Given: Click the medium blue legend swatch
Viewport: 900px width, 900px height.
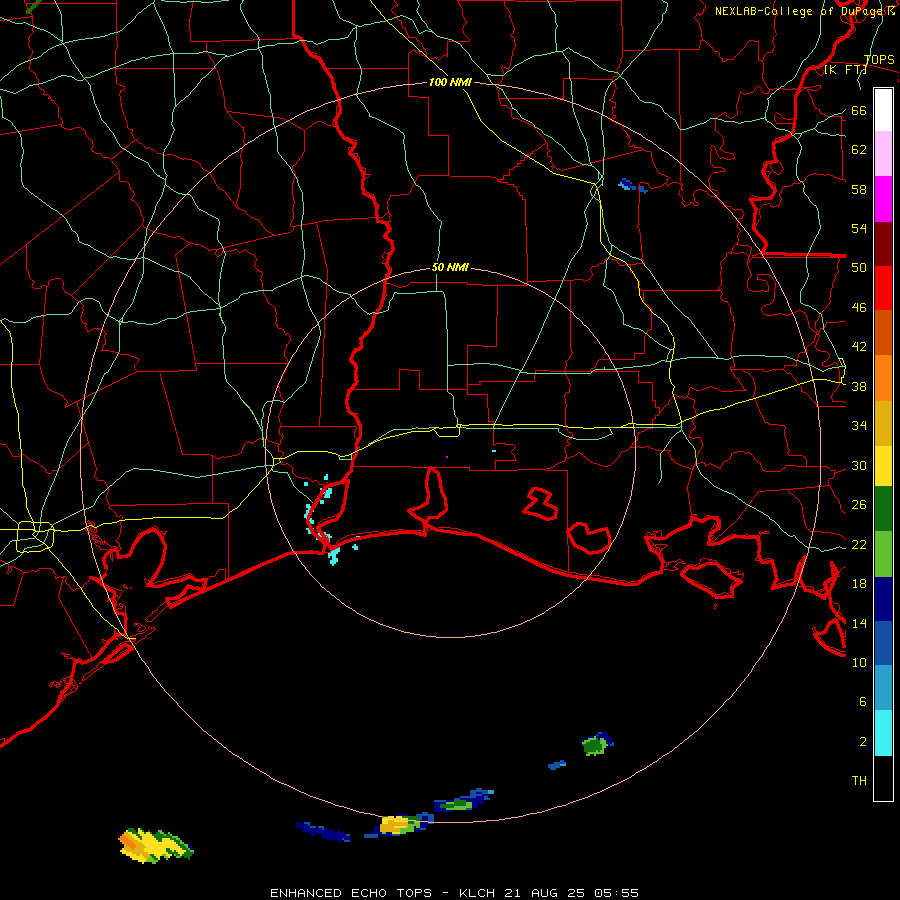Looking at the screenshot, I should (883, 643).
